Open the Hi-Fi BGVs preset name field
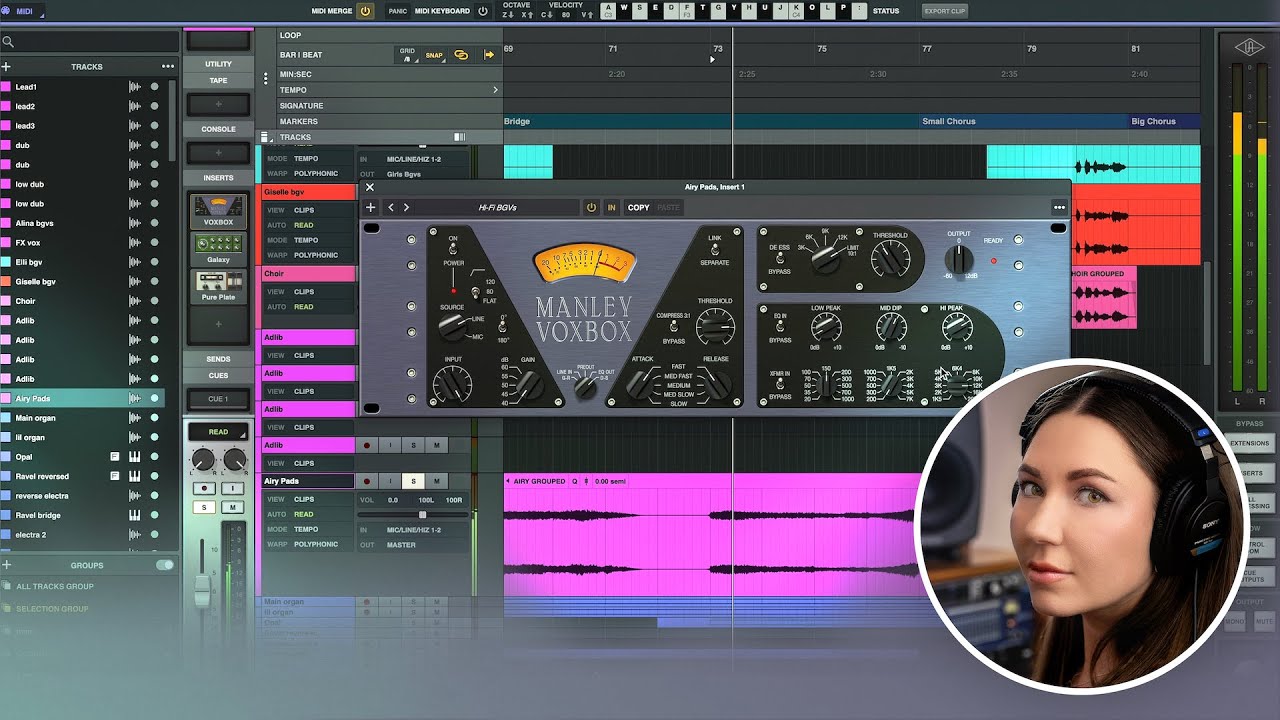The height and width of the screenshot is (720, 1280). (x=497, y=207)
